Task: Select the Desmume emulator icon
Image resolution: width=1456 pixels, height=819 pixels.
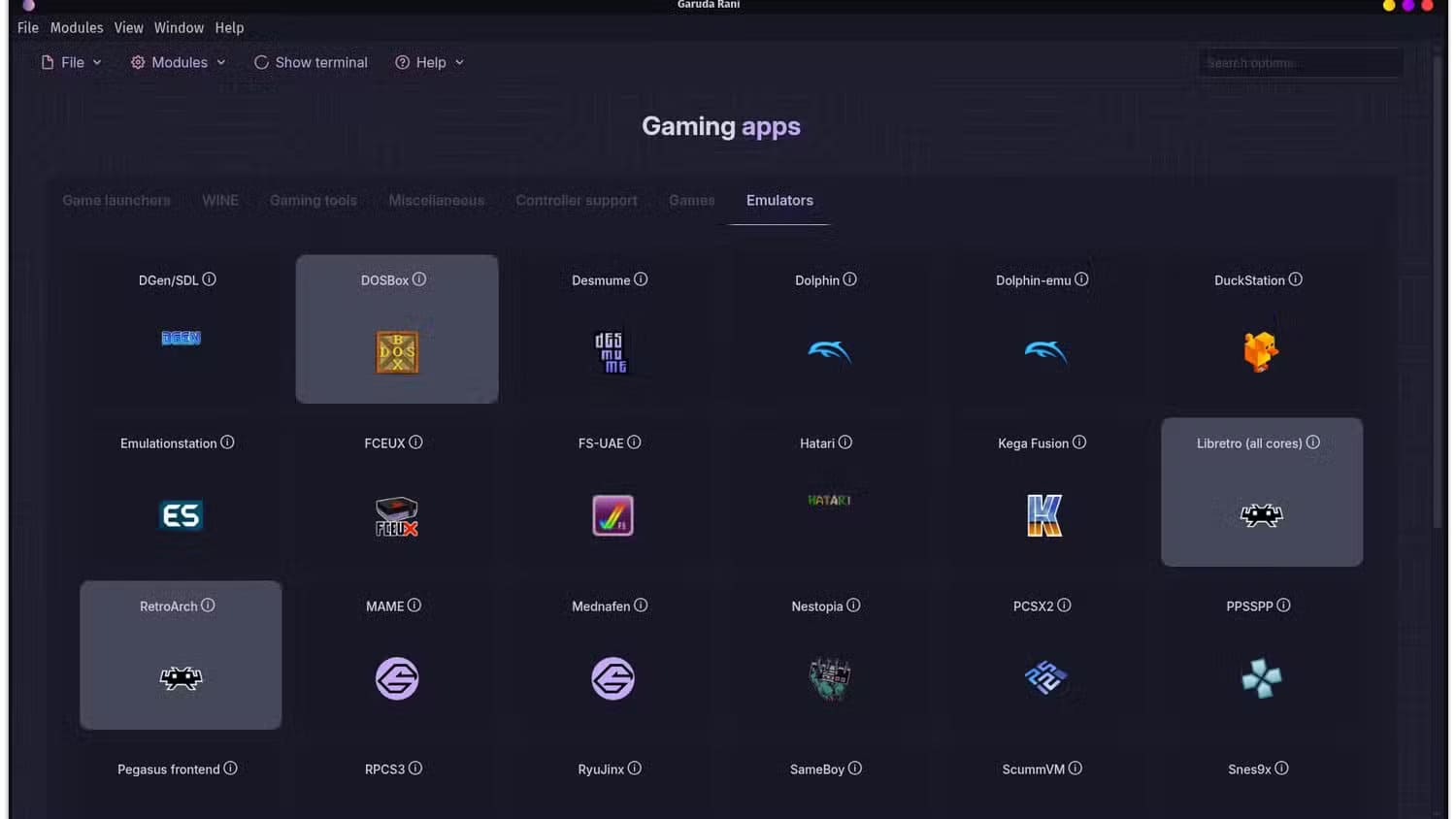Action: [x=612, y=353]
